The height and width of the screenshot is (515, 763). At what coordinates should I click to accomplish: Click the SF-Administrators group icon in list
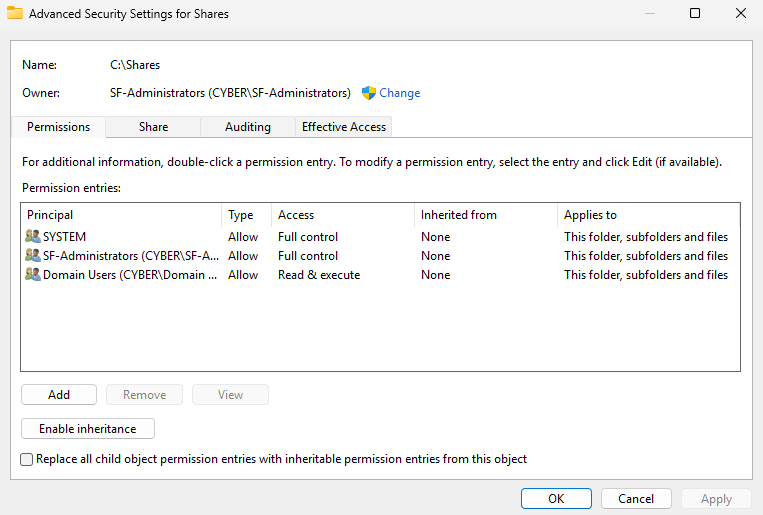33,256
